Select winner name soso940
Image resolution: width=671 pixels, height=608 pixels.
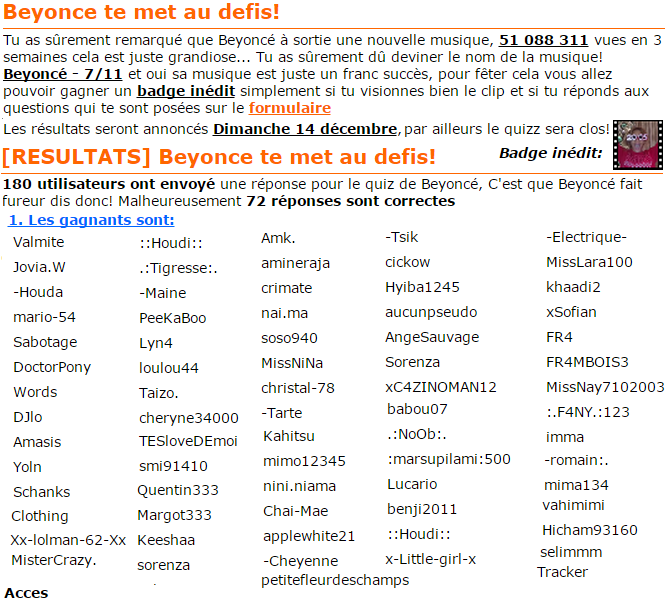tap(289, 338)
